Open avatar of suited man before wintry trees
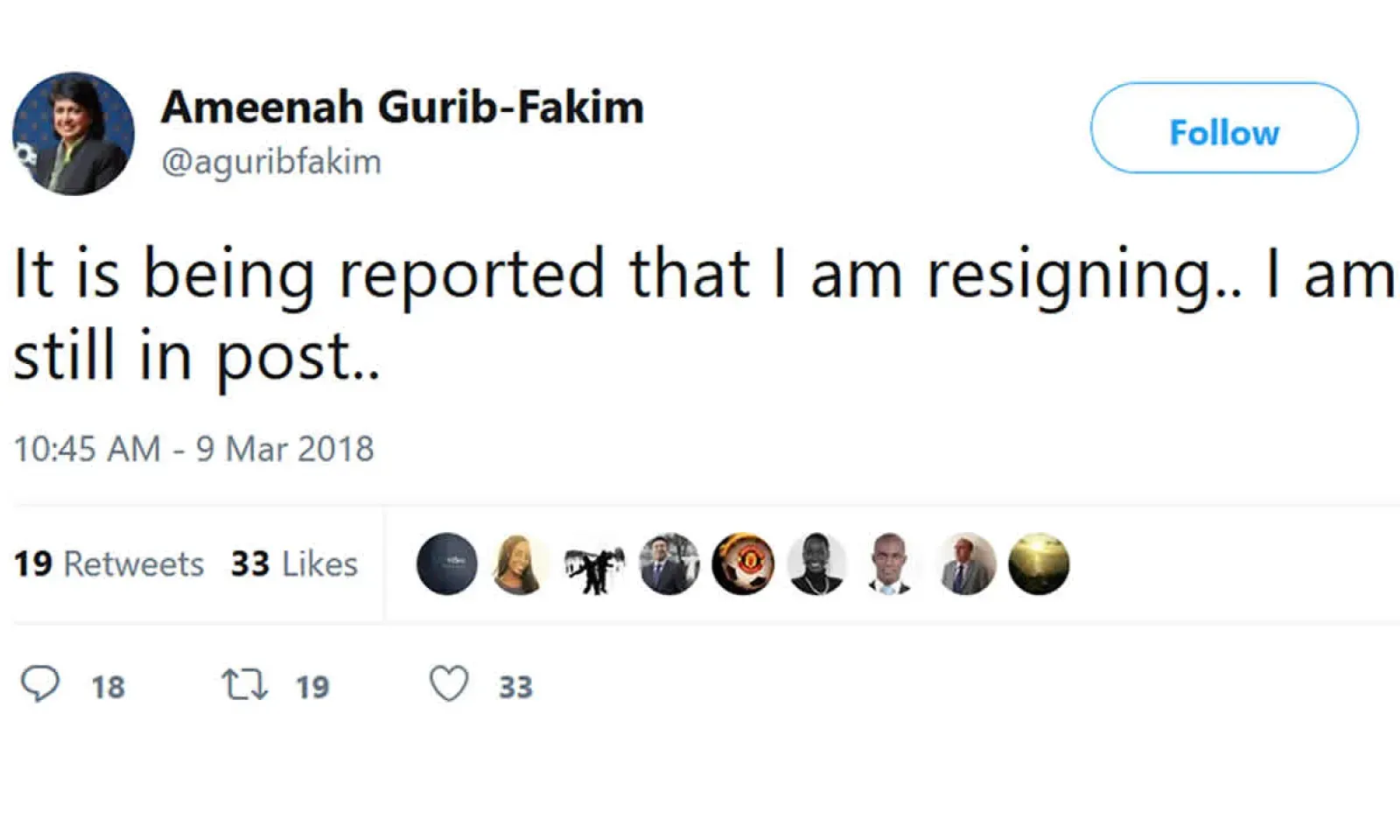Viewport: 1400px width, 840px height. (669, 564)
